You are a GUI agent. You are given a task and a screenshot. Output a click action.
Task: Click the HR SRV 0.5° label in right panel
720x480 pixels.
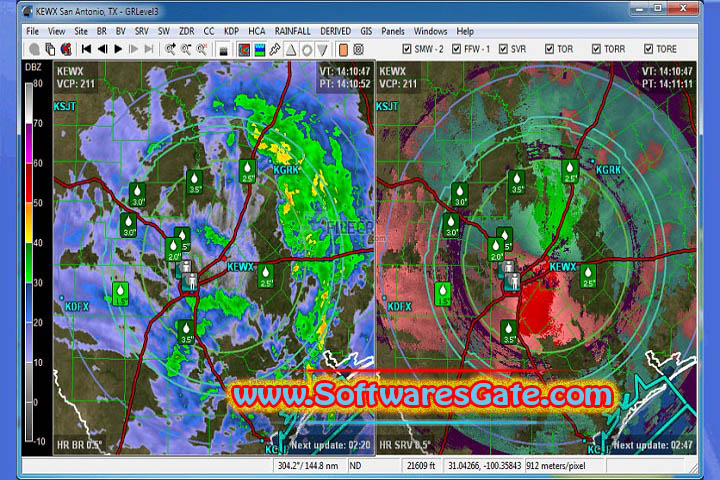[x=405, y=445]
